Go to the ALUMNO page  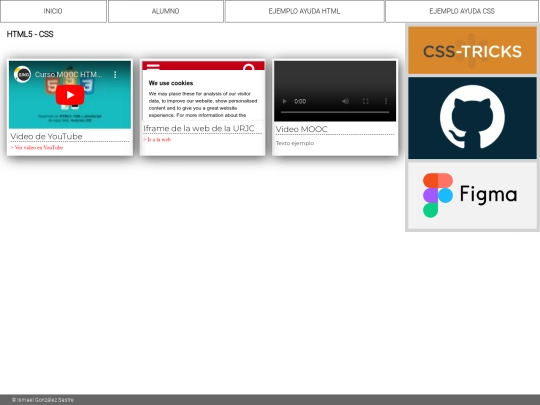(166, 11)
